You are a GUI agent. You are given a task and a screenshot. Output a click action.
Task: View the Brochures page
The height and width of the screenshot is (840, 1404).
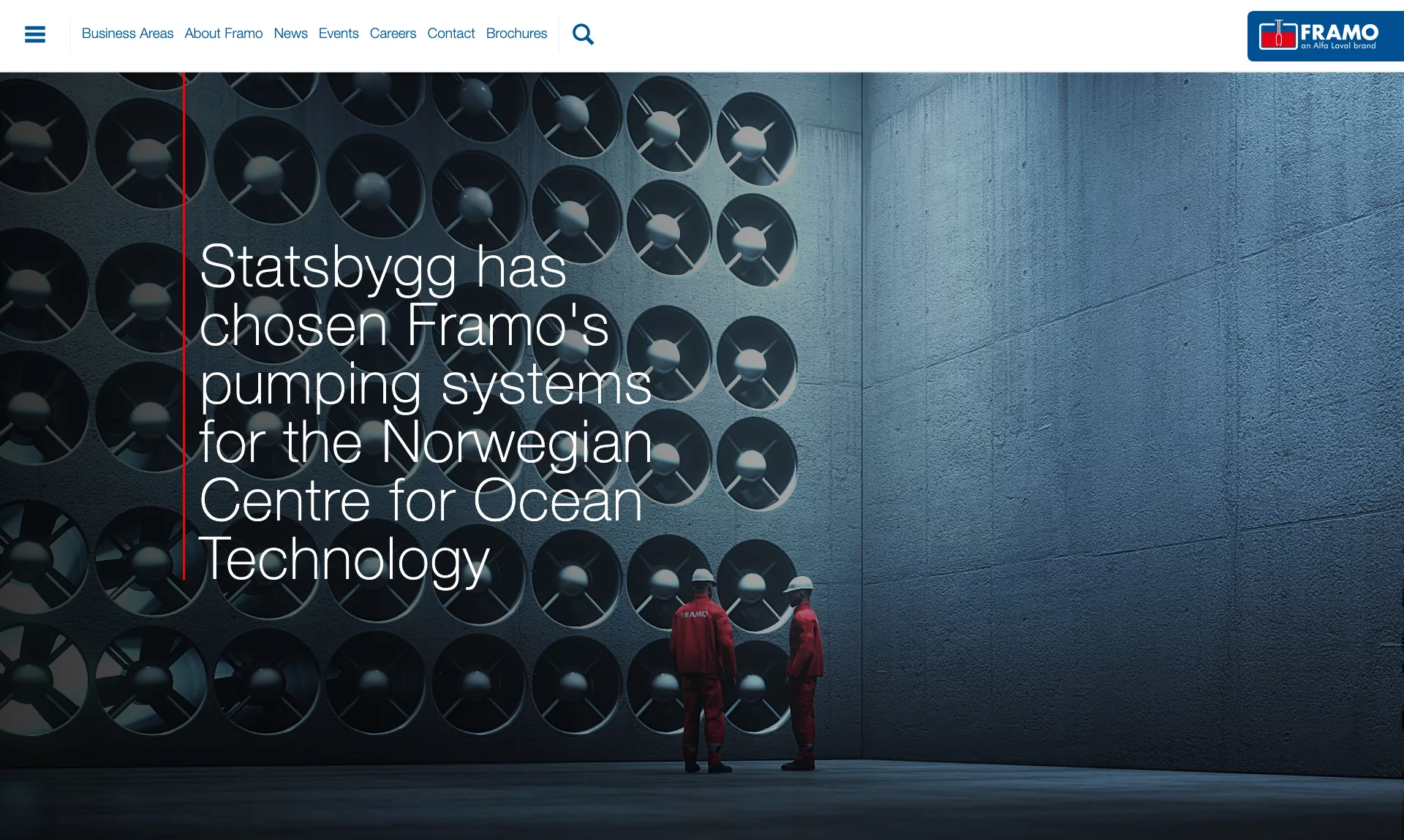point(516,34)
